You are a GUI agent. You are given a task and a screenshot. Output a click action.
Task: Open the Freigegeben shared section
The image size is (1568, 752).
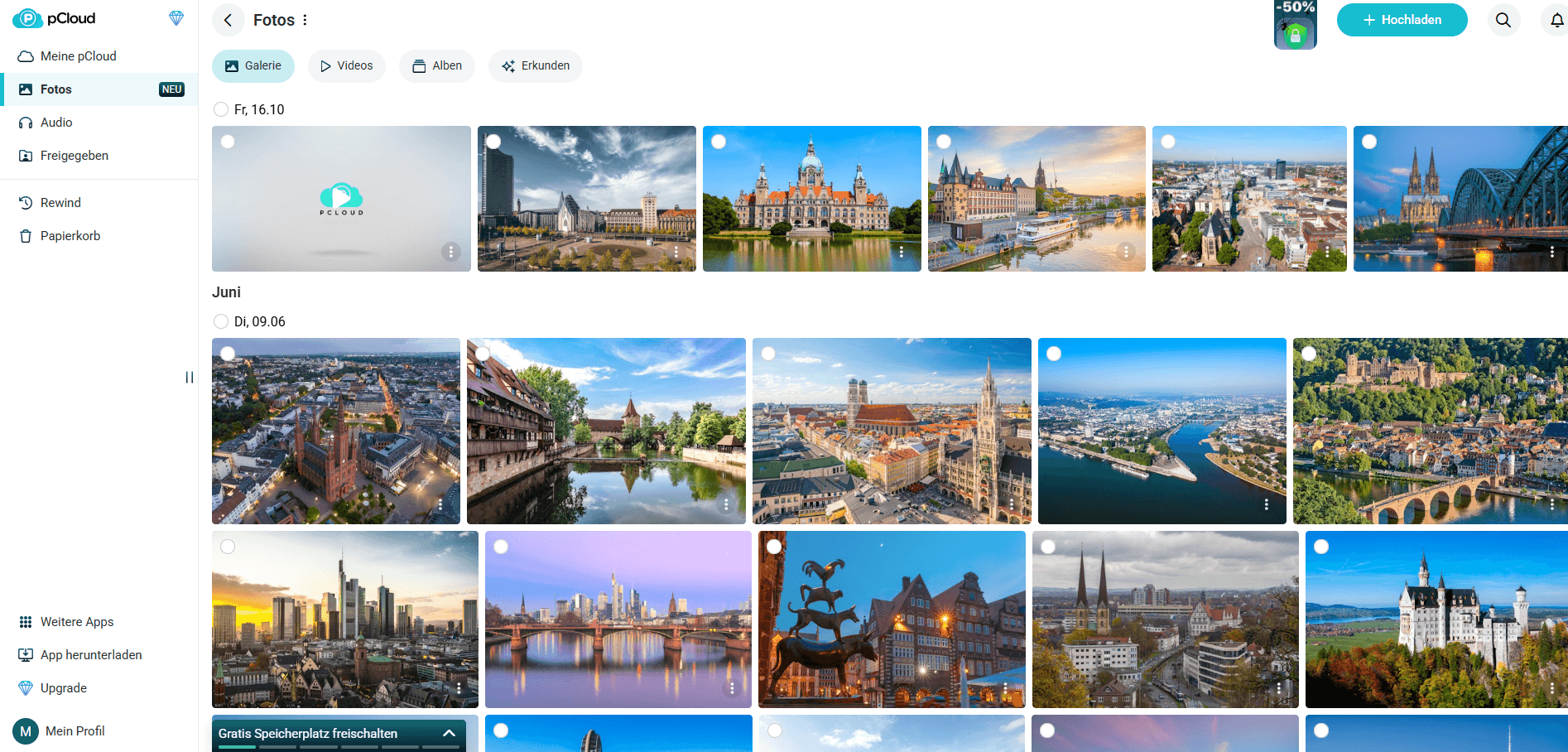point(99,156)
